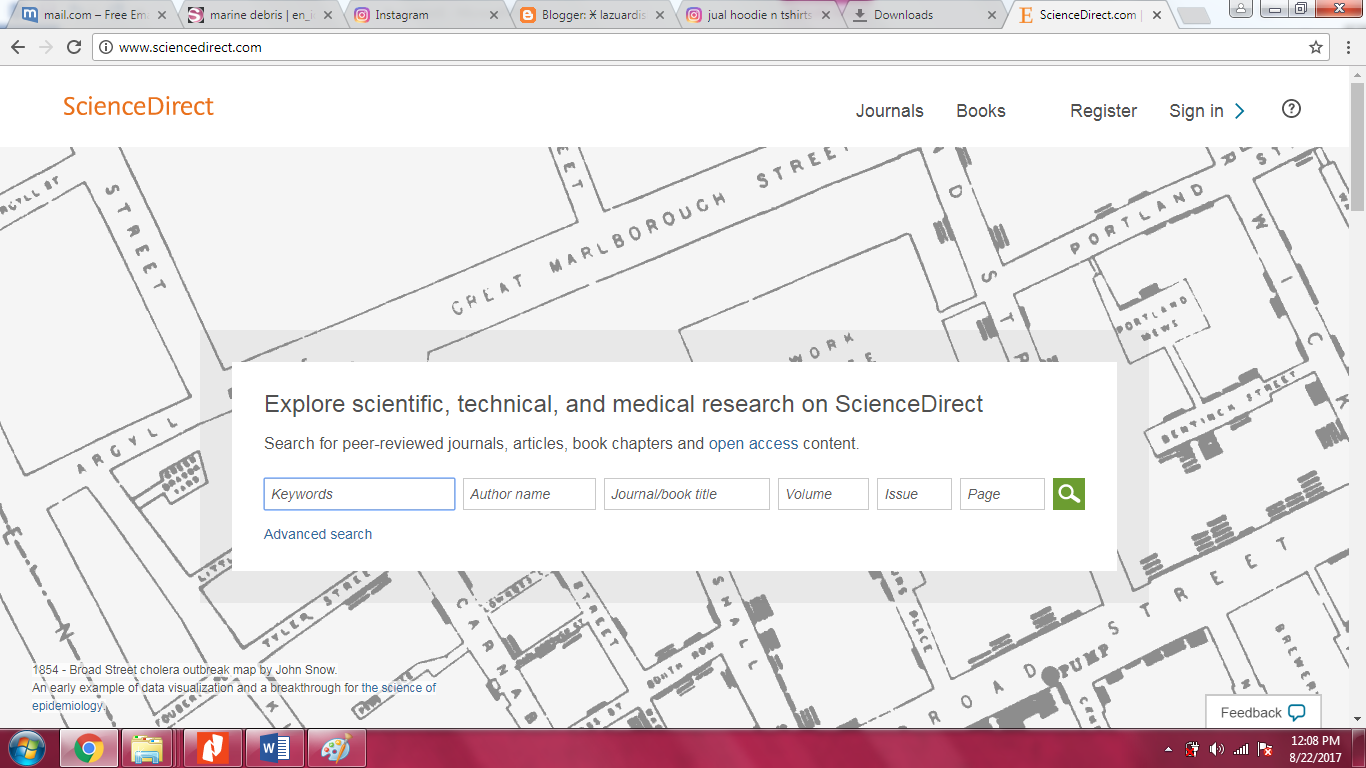The width and height of the screenshot is (1366, 768).
Task: Open Paint from the taskbar
Action: click(336, 748)
